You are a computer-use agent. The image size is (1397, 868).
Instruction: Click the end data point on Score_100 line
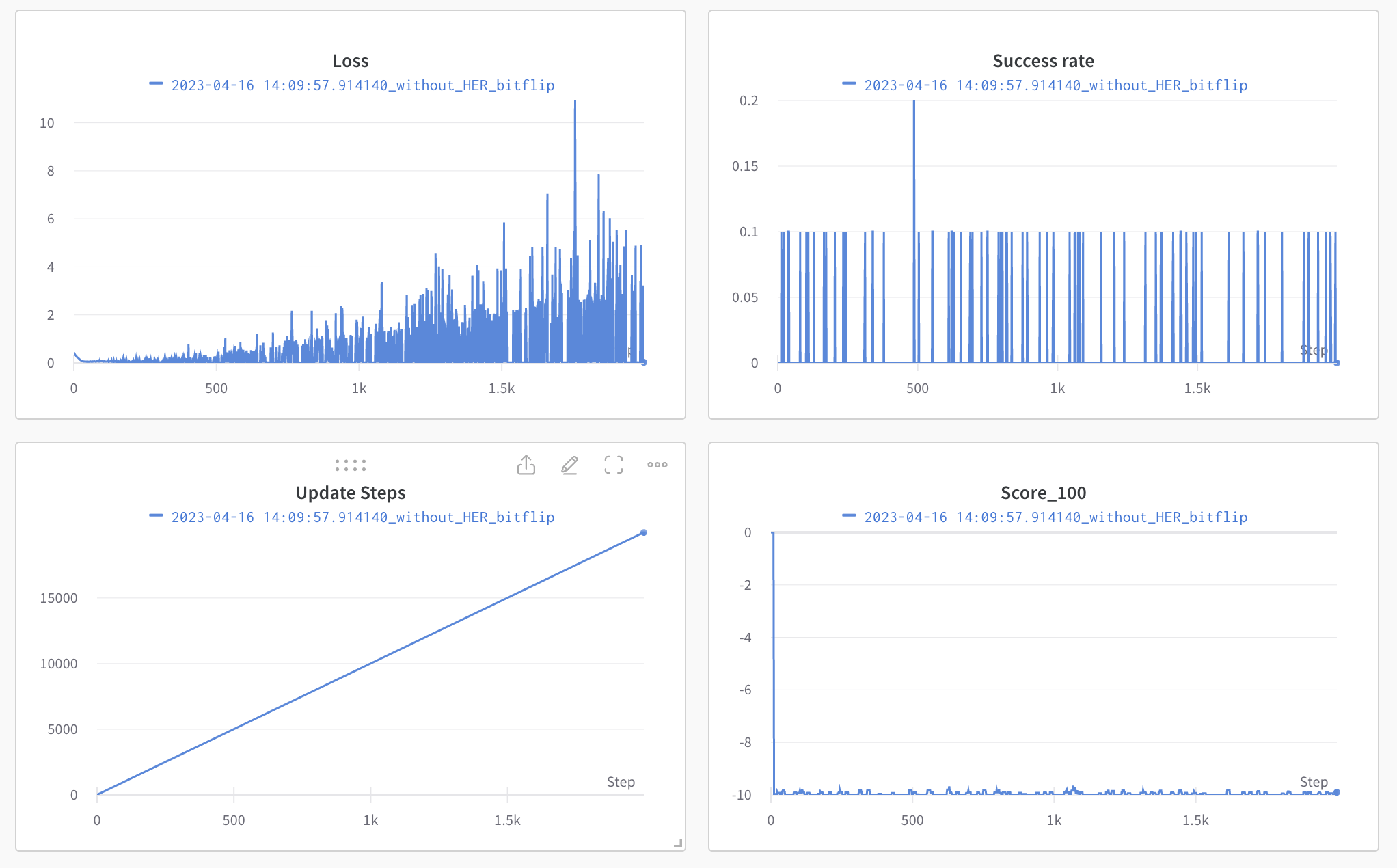tap(1337, 792)
